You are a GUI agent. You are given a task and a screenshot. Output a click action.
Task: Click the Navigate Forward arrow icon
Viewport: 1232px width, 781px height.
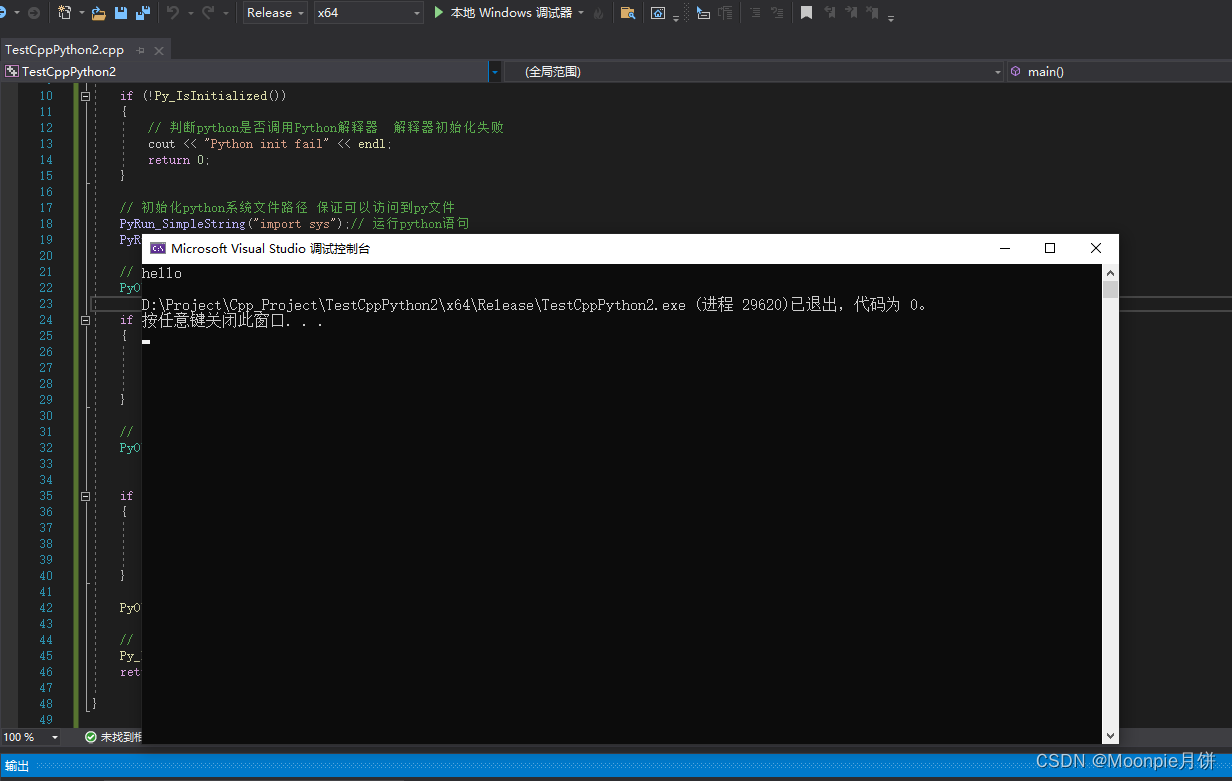pyautogui.click(x=34, y=13)
